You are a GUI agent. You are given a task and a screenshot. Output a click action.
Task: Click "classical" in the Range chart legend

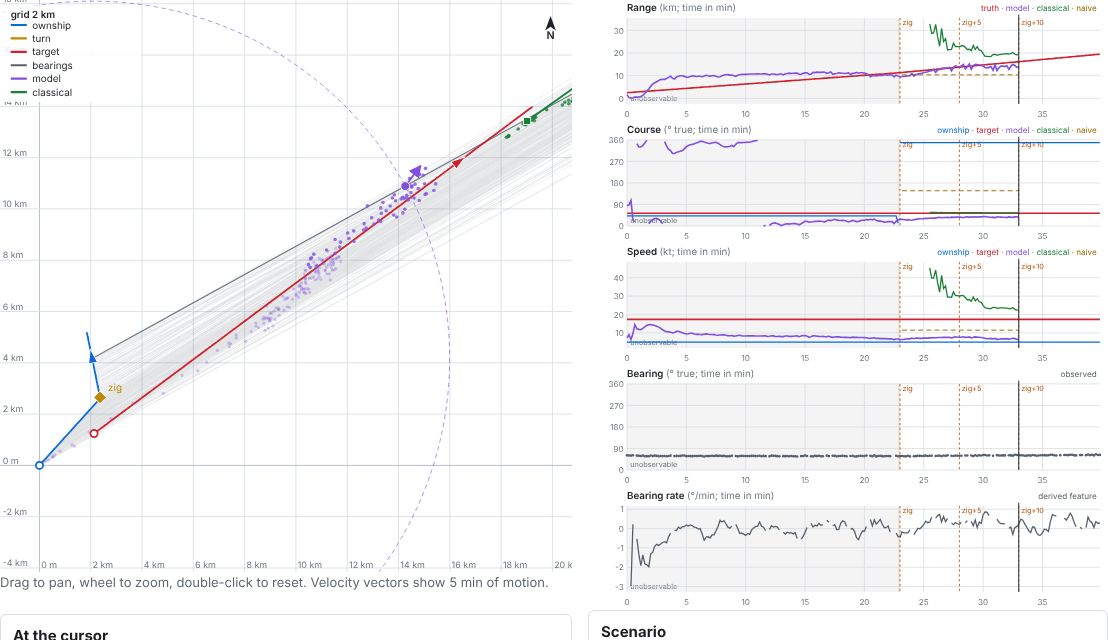coord(1053,8)
